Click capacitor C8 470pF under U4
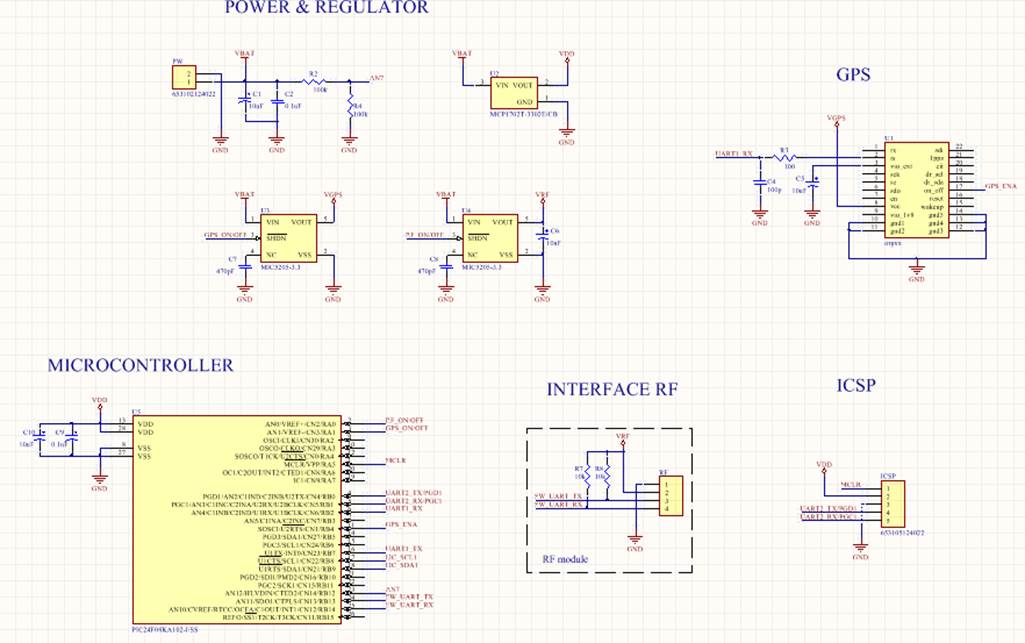Screen dimensions: 1025x643 [446, 267]
